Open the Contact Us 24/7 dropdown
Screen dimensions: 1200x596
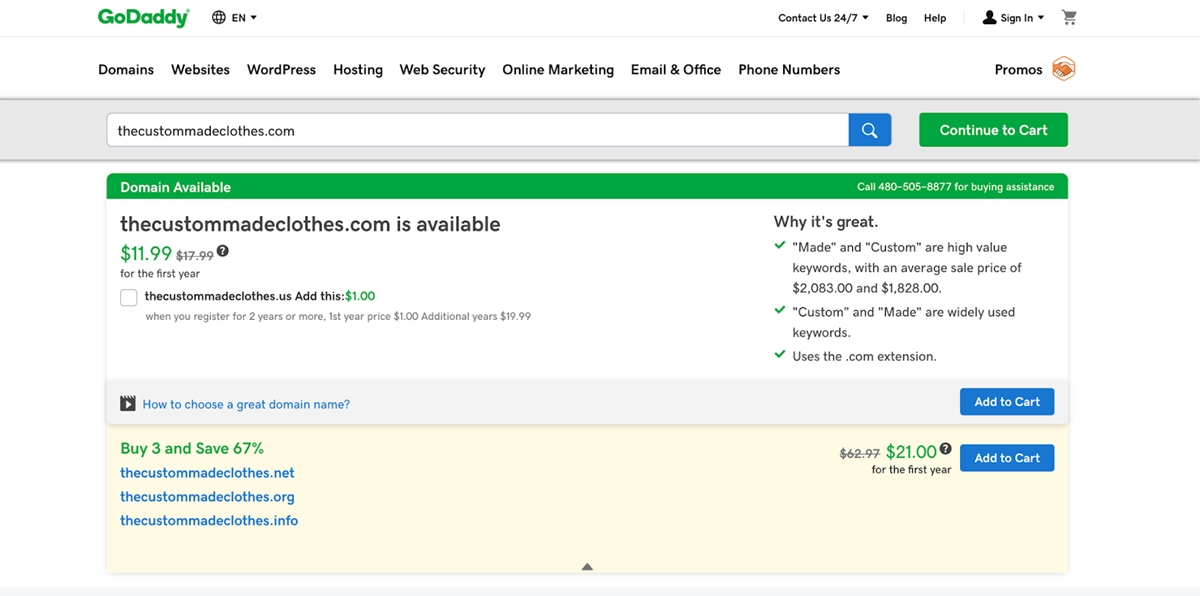[x=823, y=18]
